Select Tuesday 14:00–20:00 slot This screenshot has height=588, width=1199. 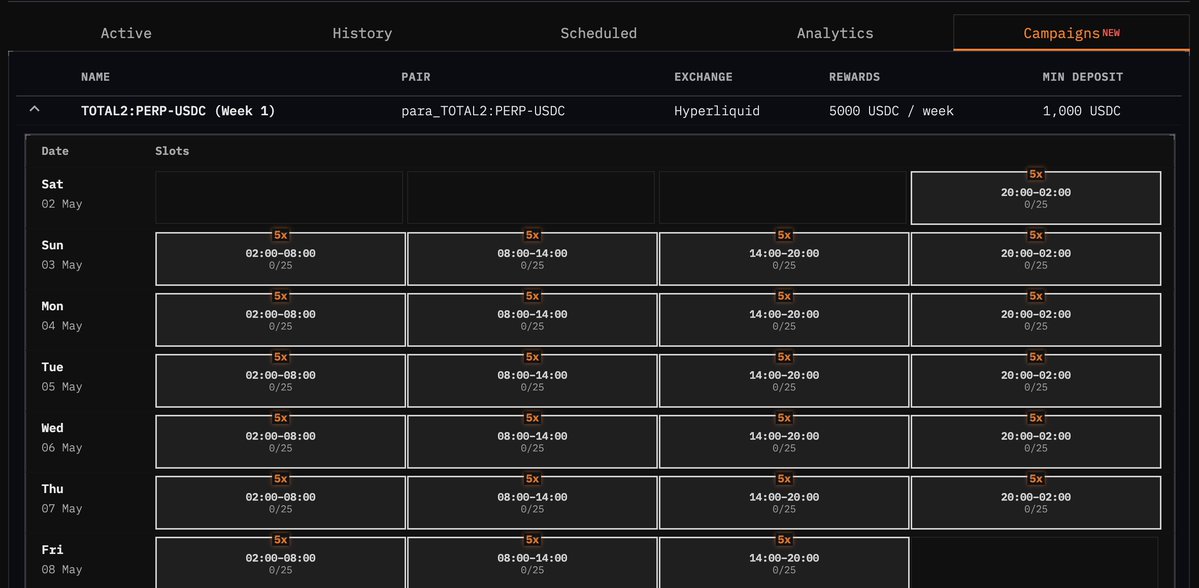784,380
